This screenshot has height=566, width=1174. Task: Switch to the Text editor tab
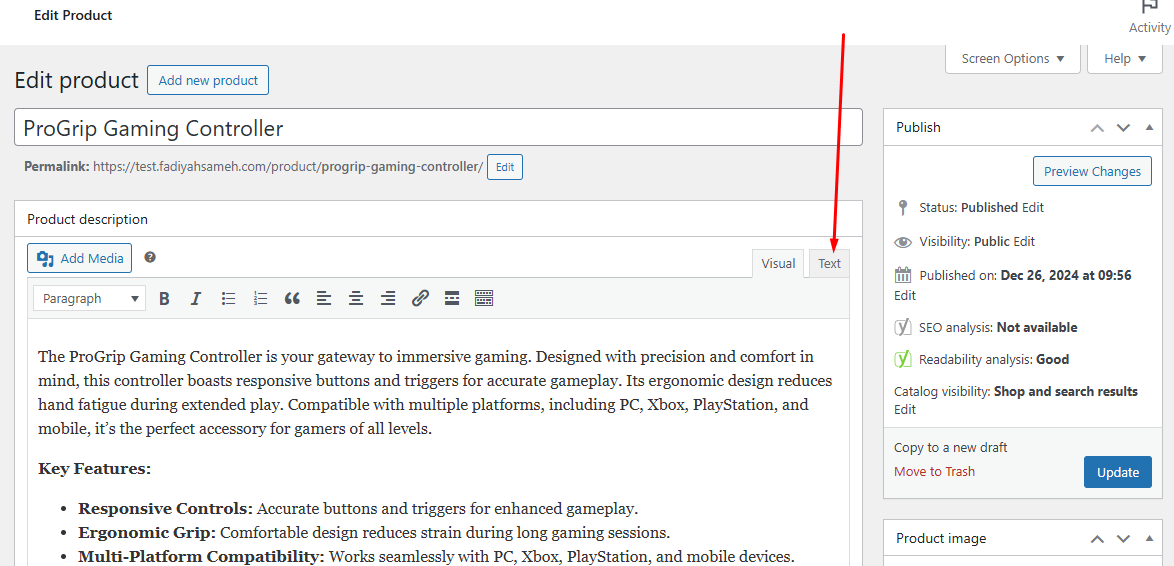pos(829,264)
